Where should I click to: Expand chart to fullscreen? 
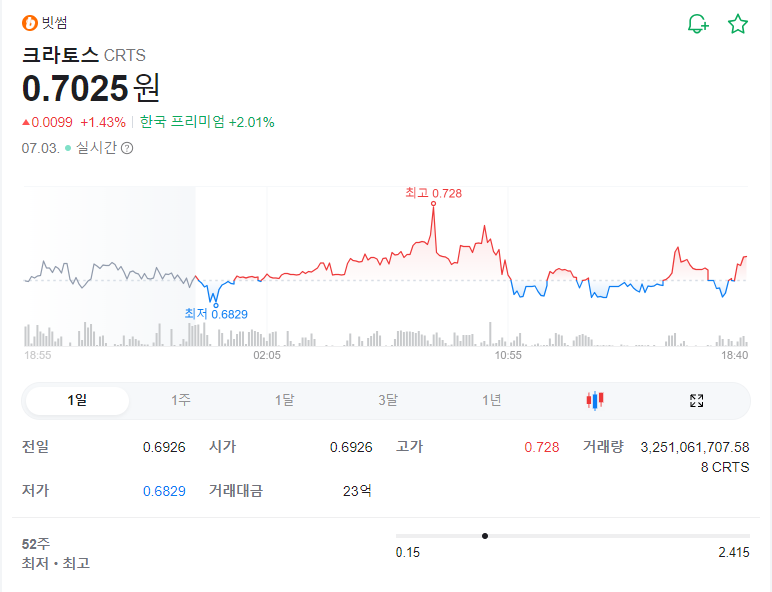[x=697, y=401]
